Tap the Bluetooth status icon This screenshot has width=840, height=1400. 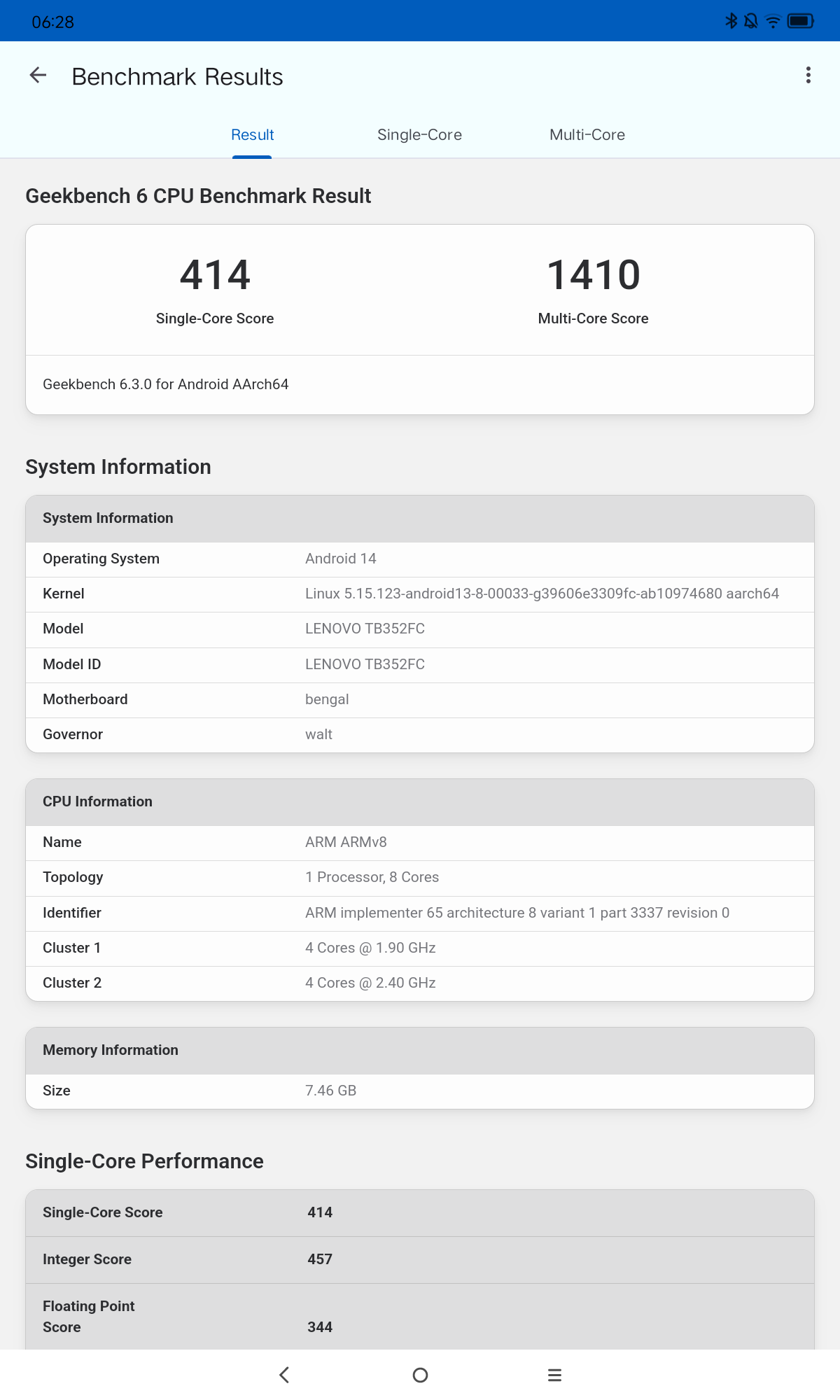pyautogui.click(x=731, y=21)
